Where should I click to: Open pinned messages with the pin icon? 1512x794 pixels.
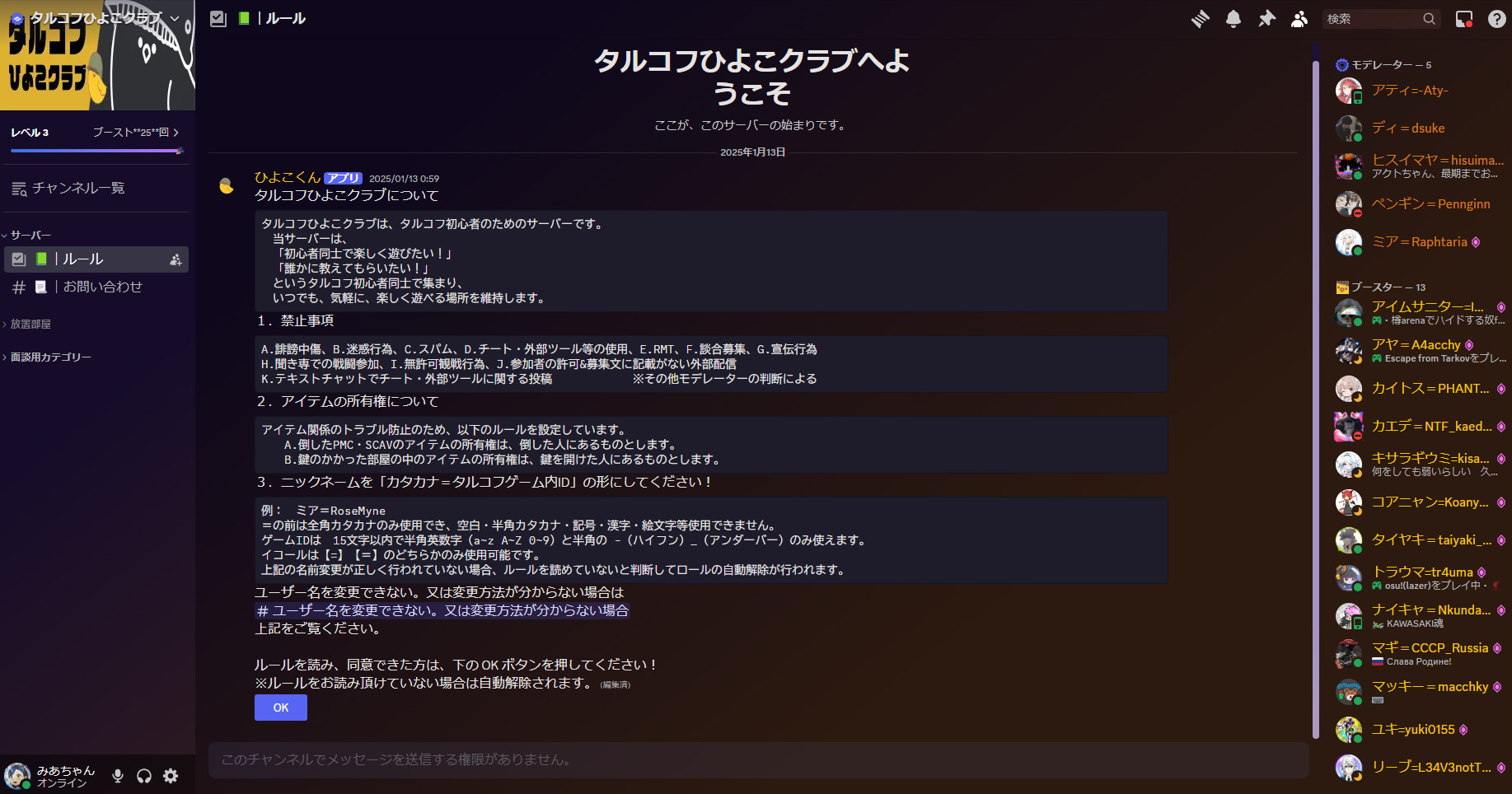(x=1266, y=18)
